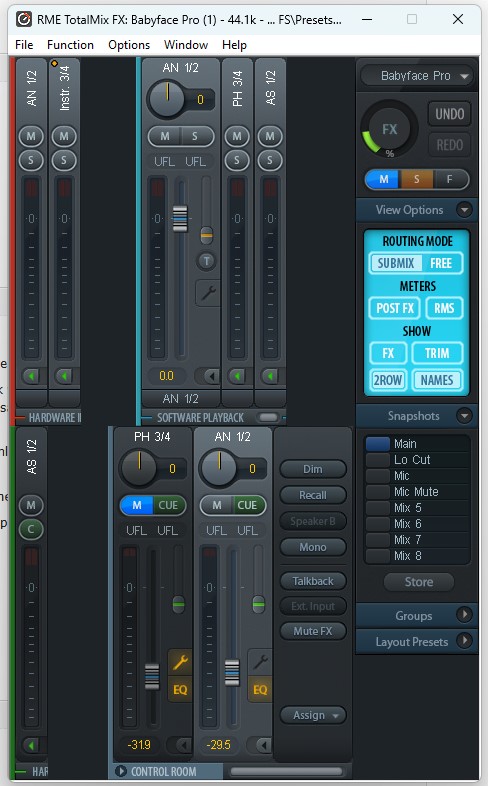Expand the Layout Presets section

tap(464, 641)
